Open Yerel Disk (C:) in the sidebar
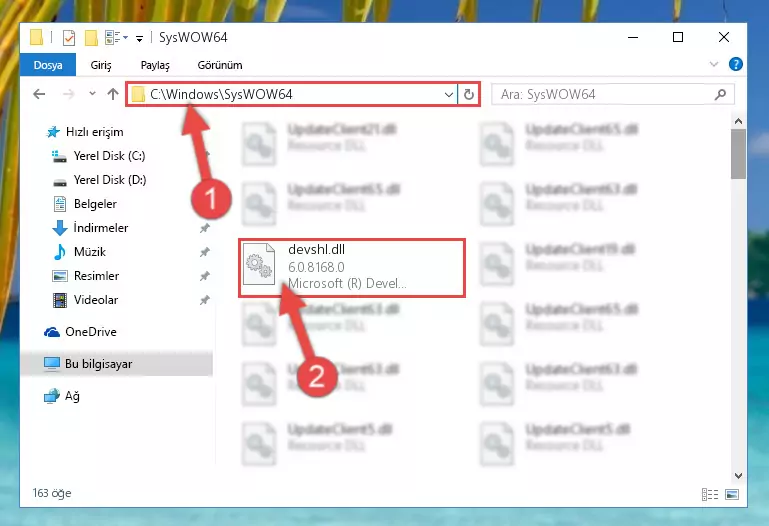The height and width of the screenshot is (526, 769). click(109, 156)
